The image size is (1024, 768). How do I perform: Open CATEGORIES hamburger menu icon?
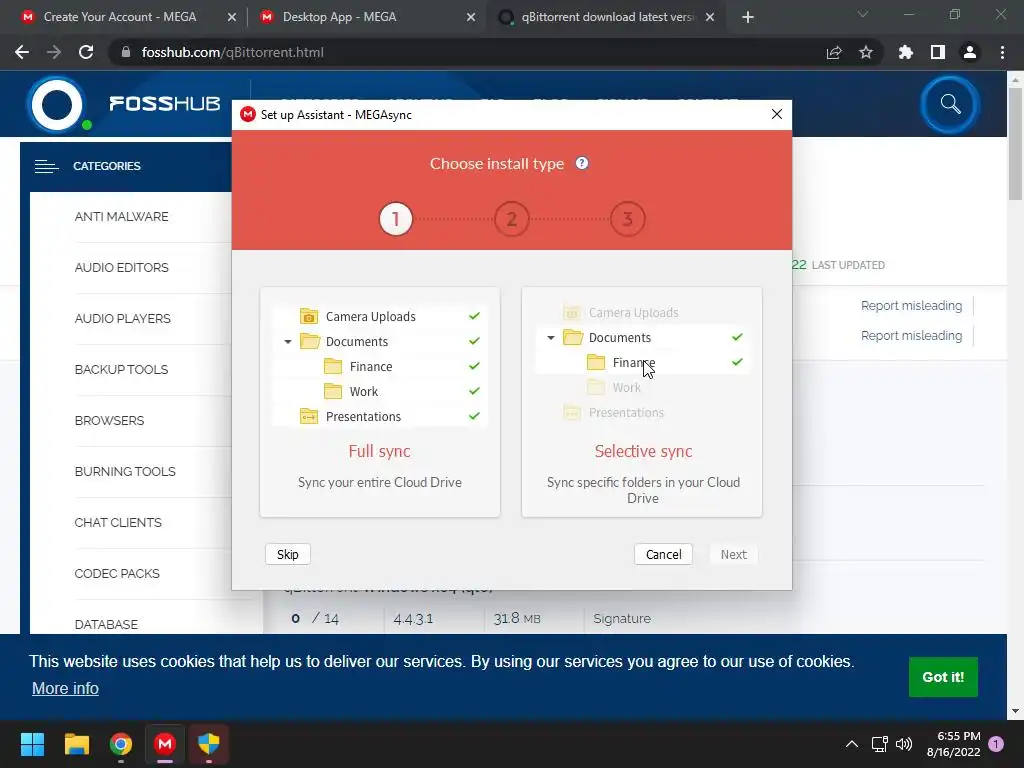click(46, 167)
